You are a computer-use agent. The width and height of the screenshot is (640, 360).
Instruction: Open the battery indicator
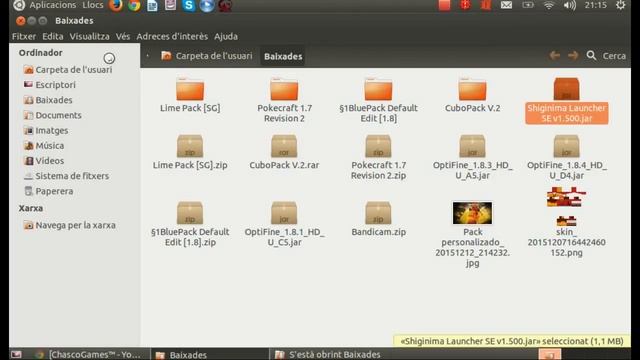528,5
